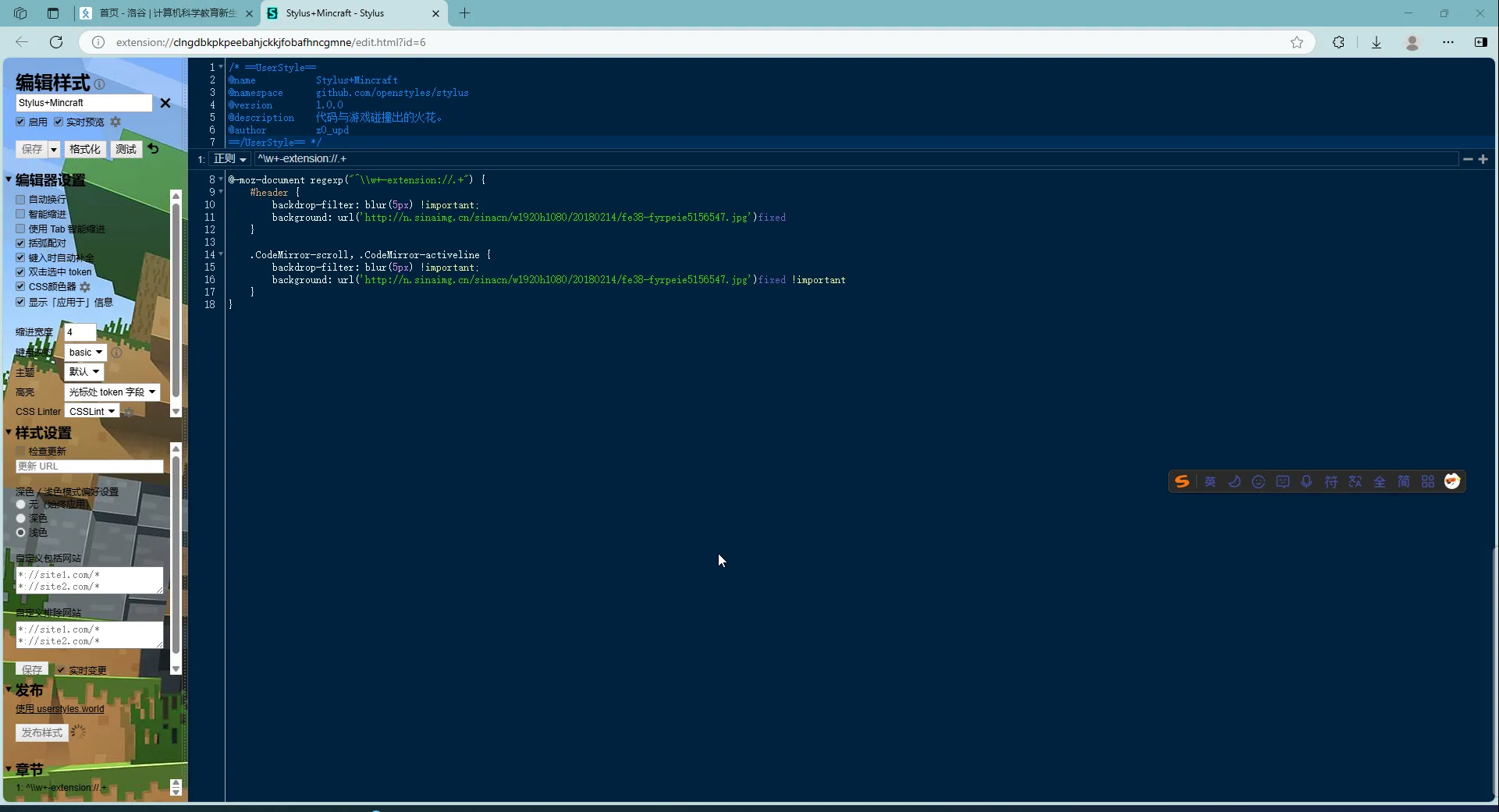Click the plus icon to add applies-to rule
1499x812 pixels.
1483,159
